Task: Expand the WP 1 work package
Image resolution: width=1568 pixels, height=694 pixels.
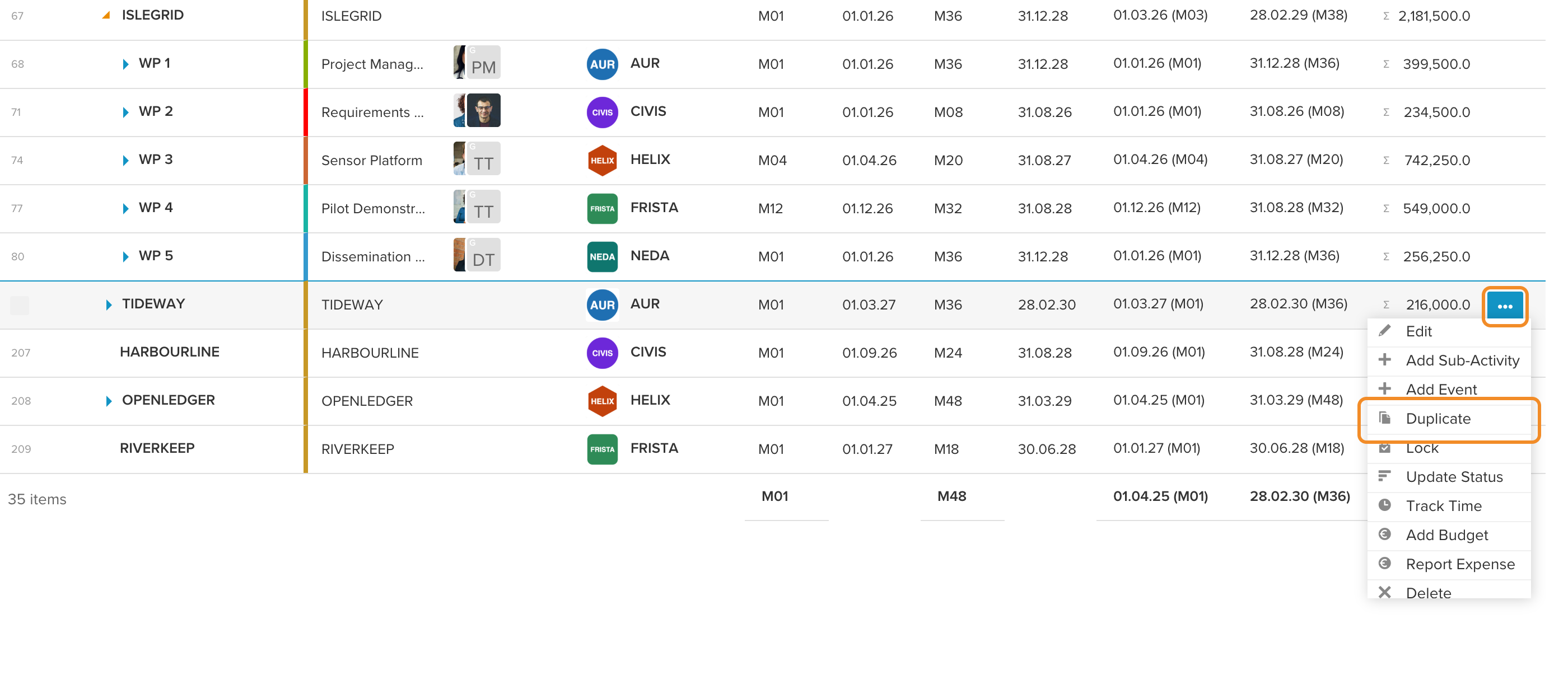Action: pyautogui.click(x=125, y=64)
